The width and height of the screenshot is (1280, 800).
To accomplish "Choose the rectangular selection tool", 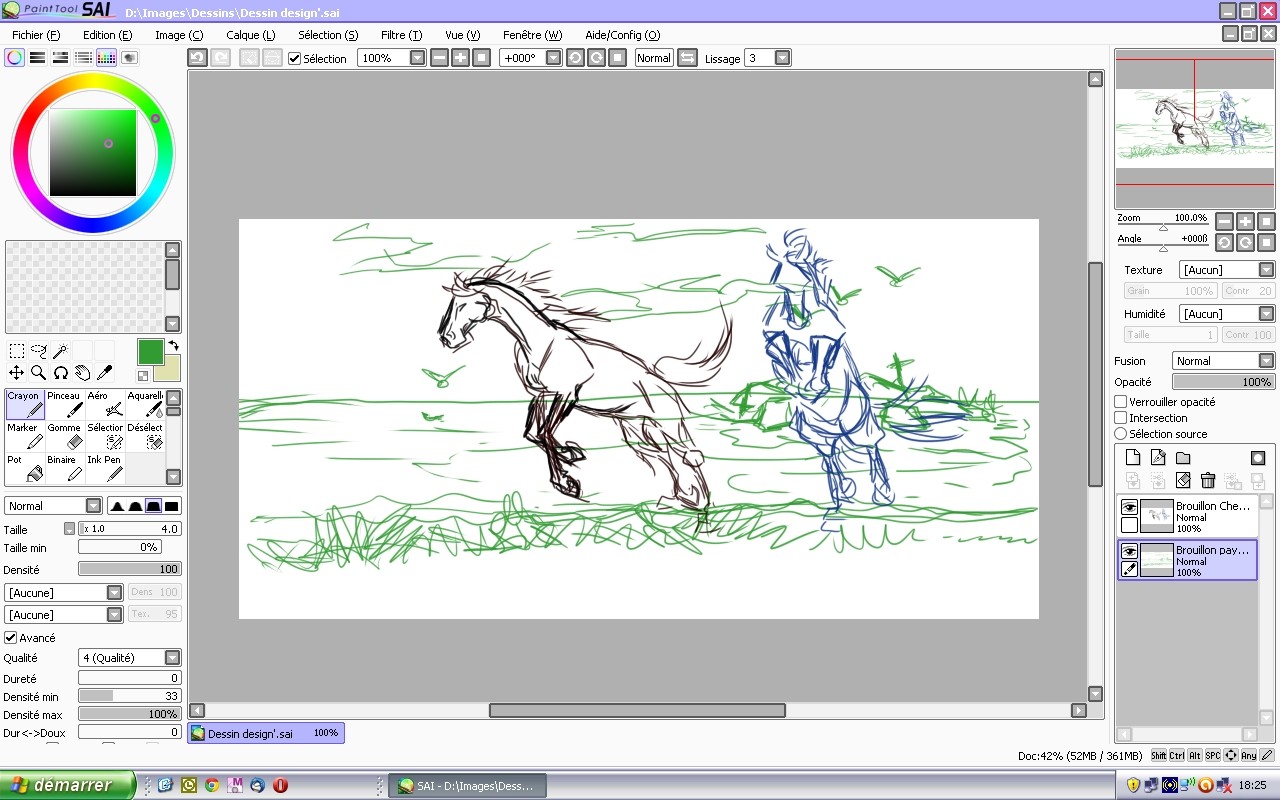I will pyautogui.click(x=17, y=351).
